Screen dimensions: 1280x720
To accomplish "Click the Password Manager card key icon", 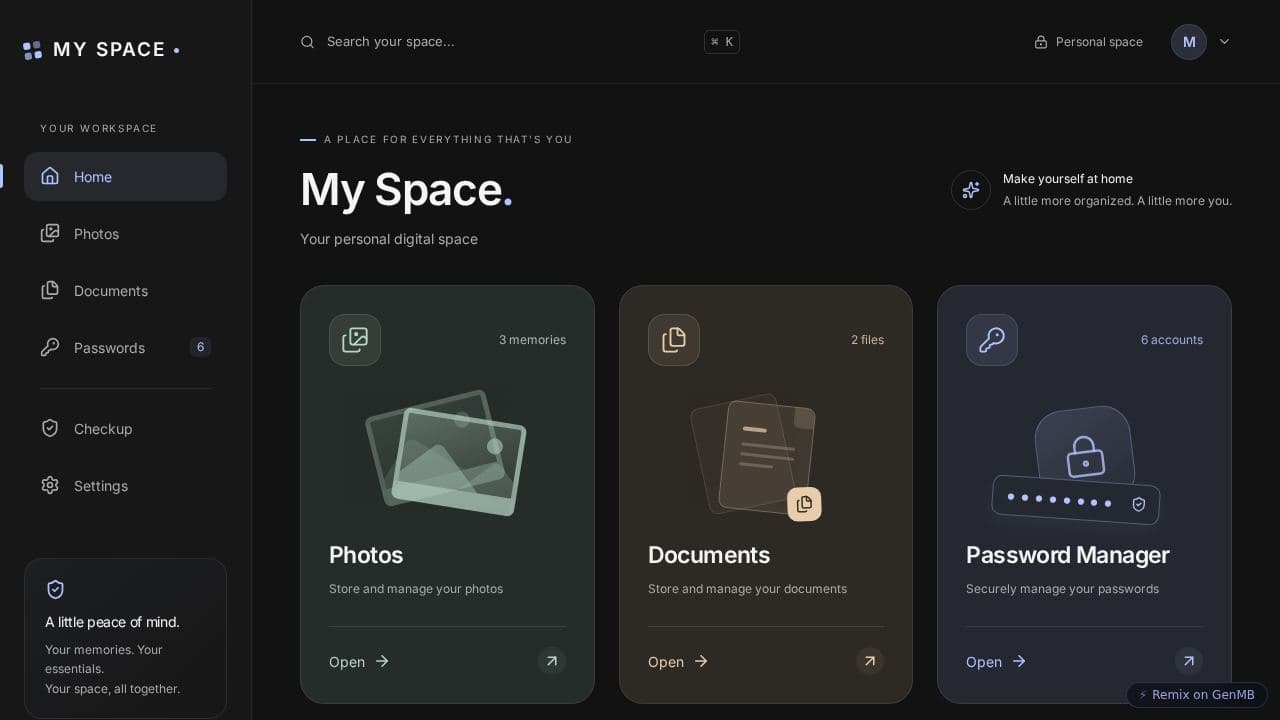I will pos(992,340).
